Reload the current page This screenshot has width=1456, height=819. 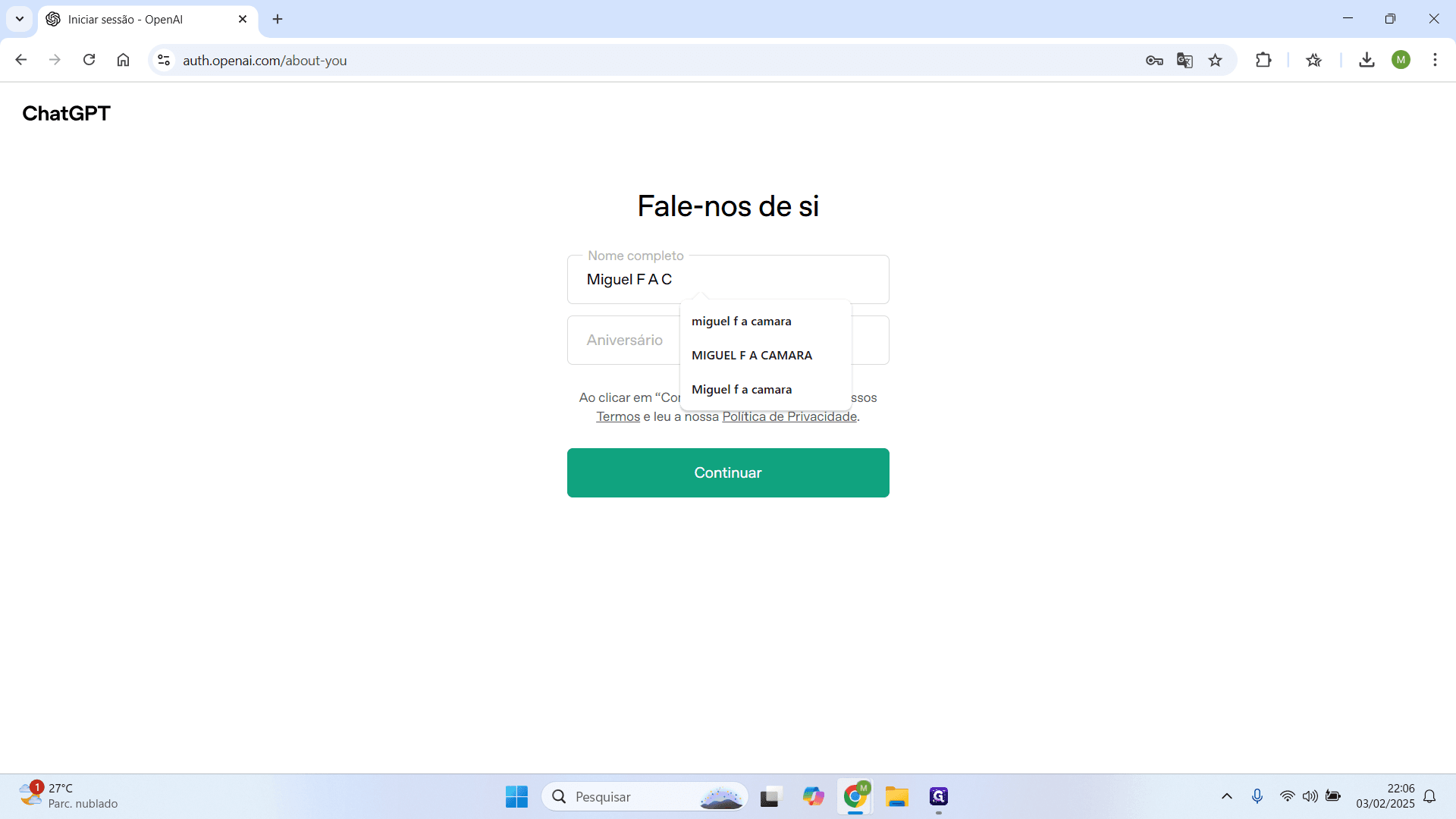click(89, 60)
